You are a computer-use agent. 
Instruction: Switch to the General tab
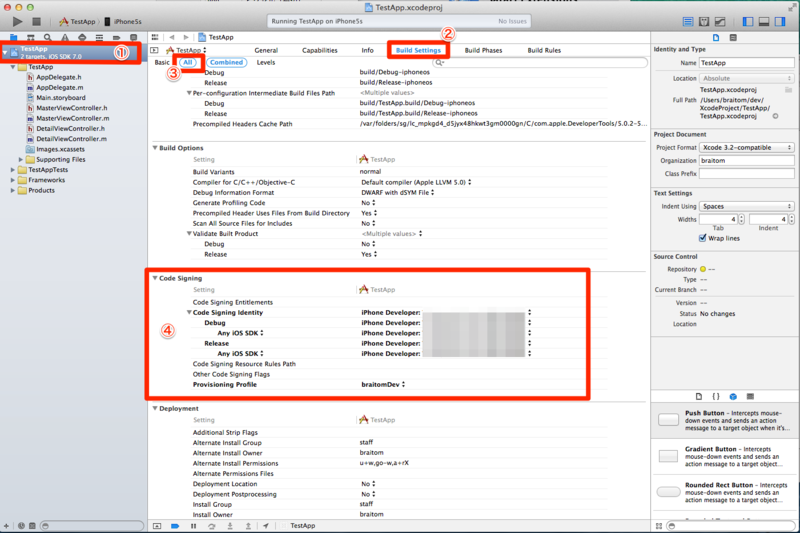[x=266, y=50]
